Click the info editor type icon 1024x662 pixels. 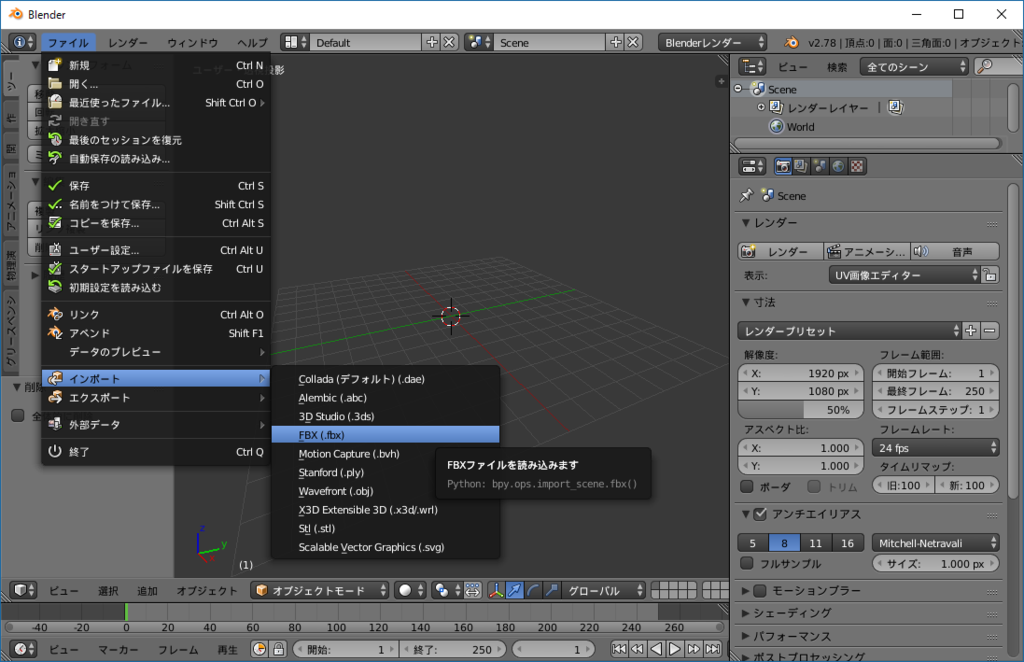[x=22, y=42]
